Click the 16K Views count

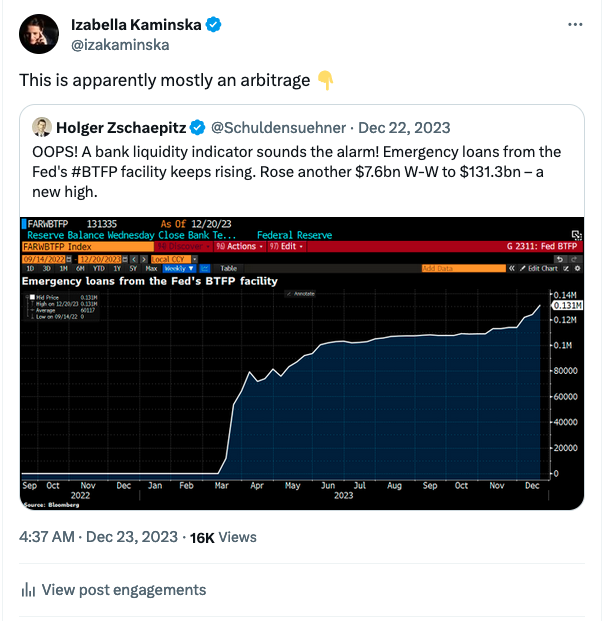pos(223,537)
